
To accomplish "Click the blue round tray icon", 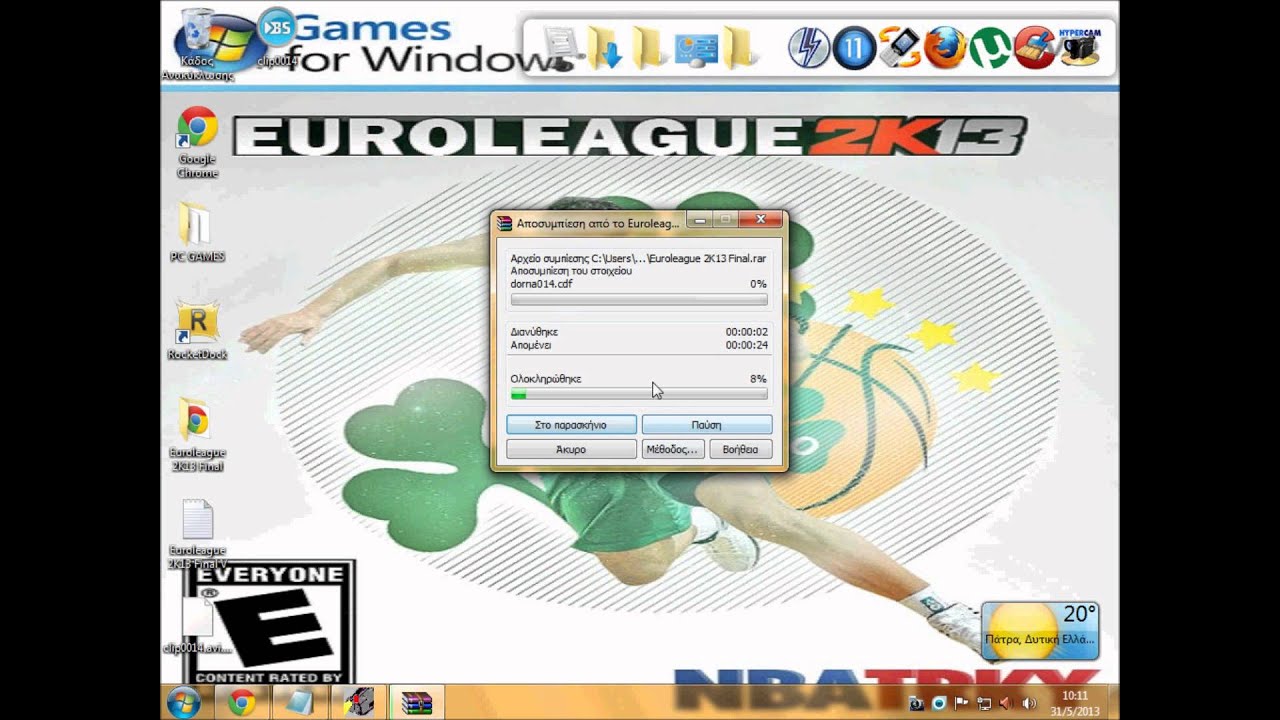I will point(940,704).
